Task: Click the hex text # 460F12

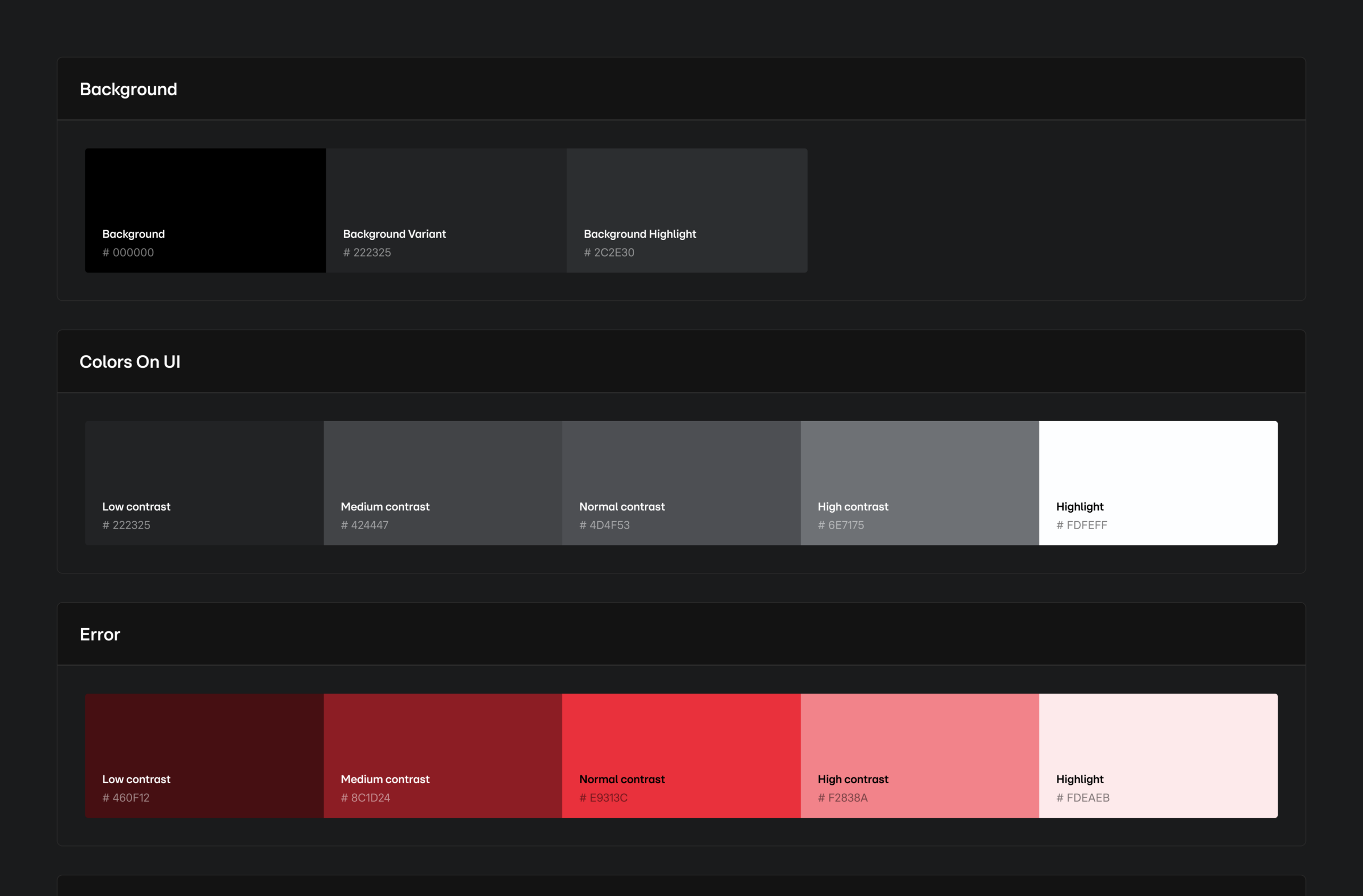Action: [x=126, y=798]
